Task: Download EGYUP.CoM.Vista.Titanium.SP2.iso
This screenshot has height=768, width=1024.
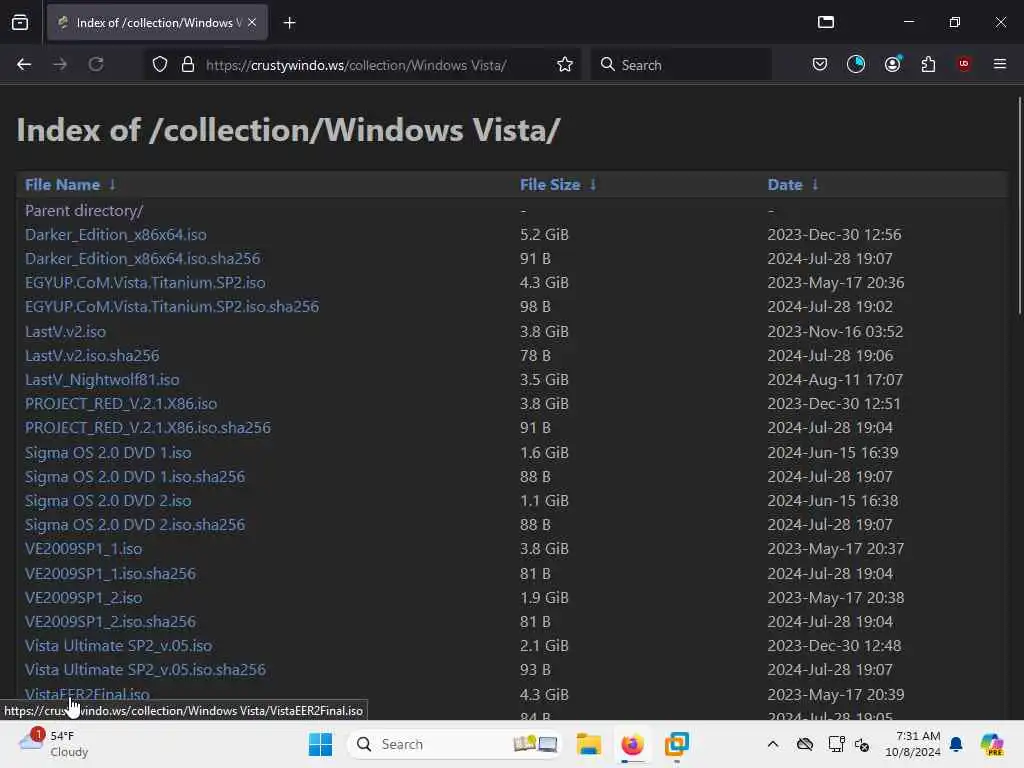Action: coord(145,283)
